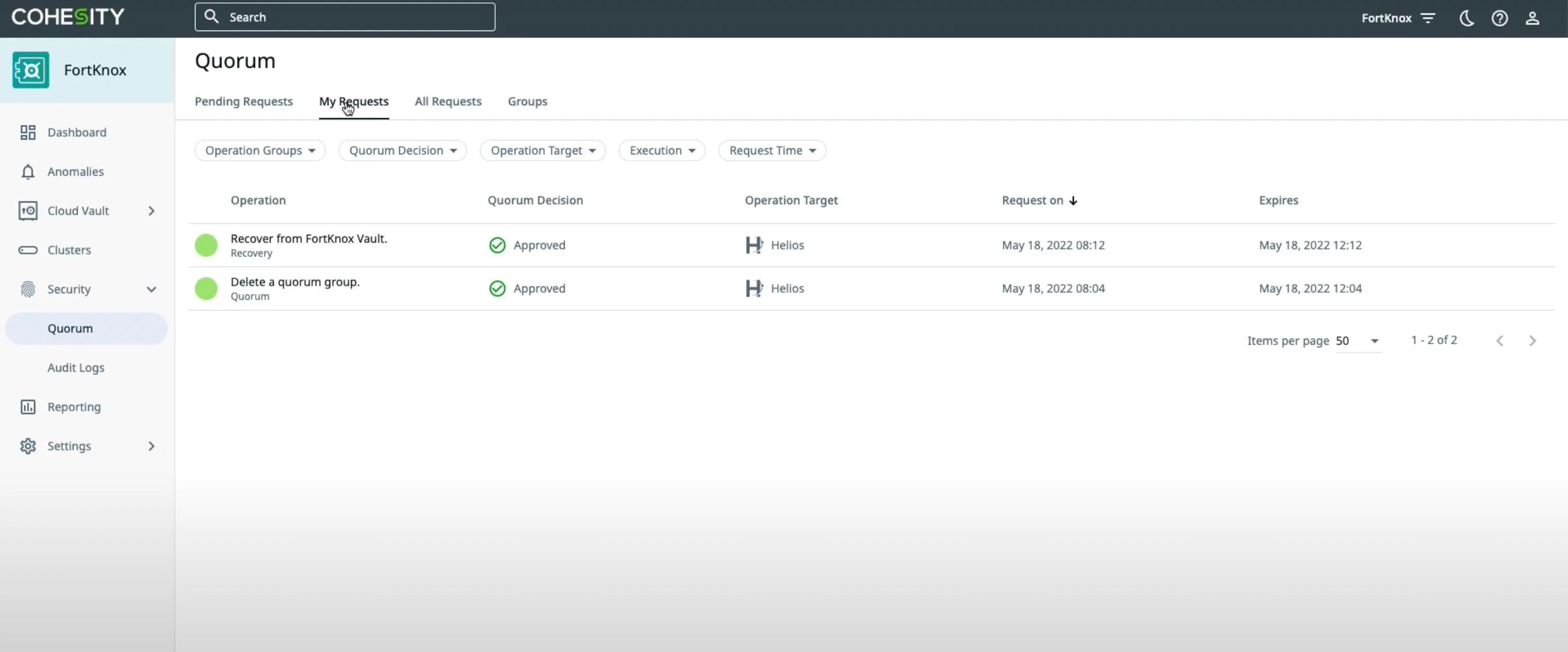The image size is (1568, 652).
Task: Sort by Operation column header
Action: 258,200
